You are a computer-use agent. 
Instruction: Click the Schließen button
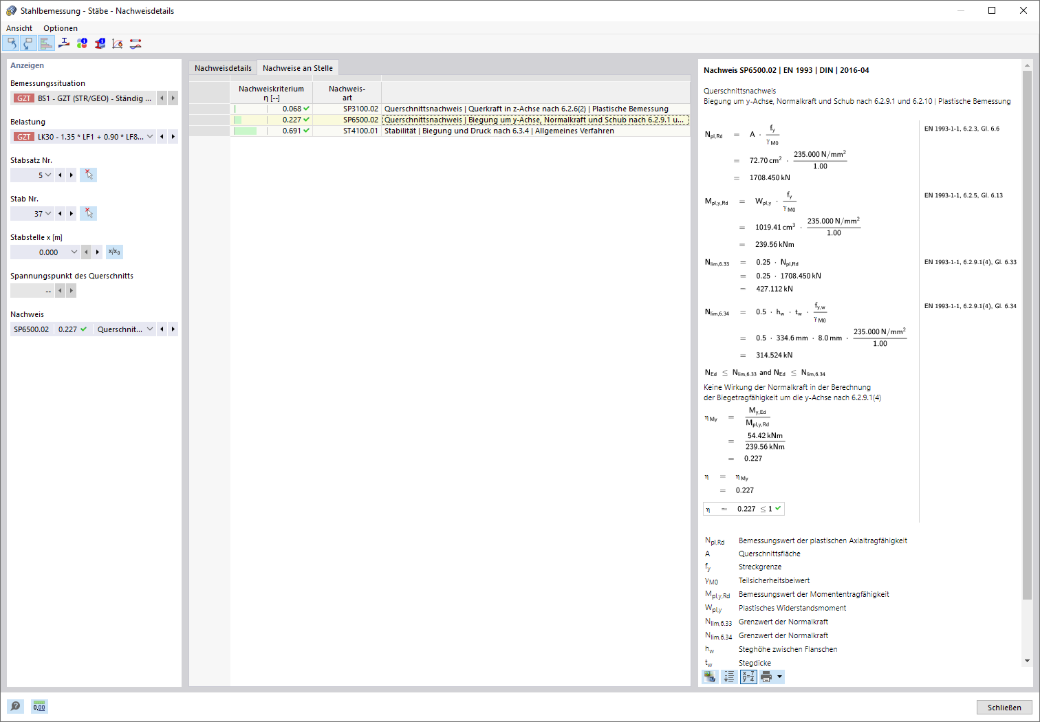click(1004, 707)
